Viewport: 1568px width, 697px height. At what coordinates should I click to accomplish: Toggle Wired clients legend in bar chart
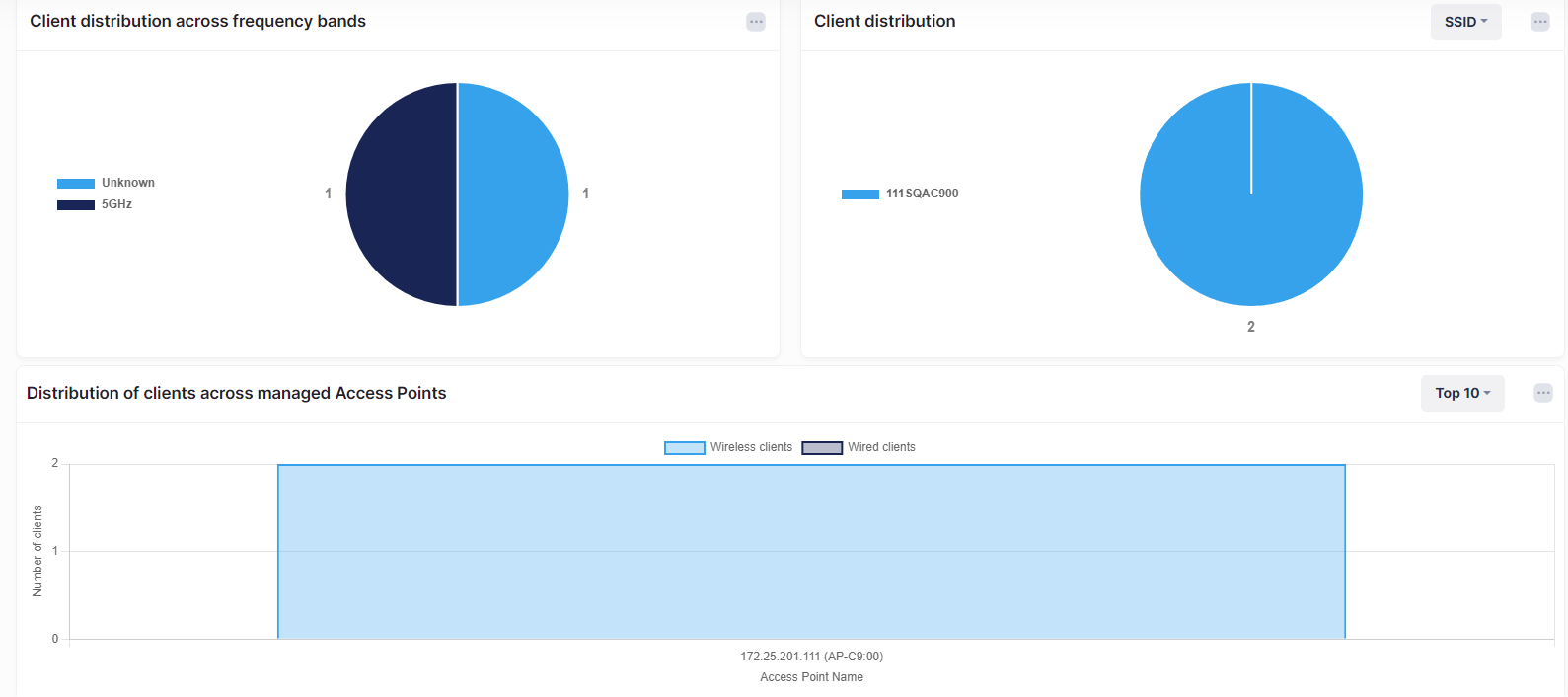(859, 447)
